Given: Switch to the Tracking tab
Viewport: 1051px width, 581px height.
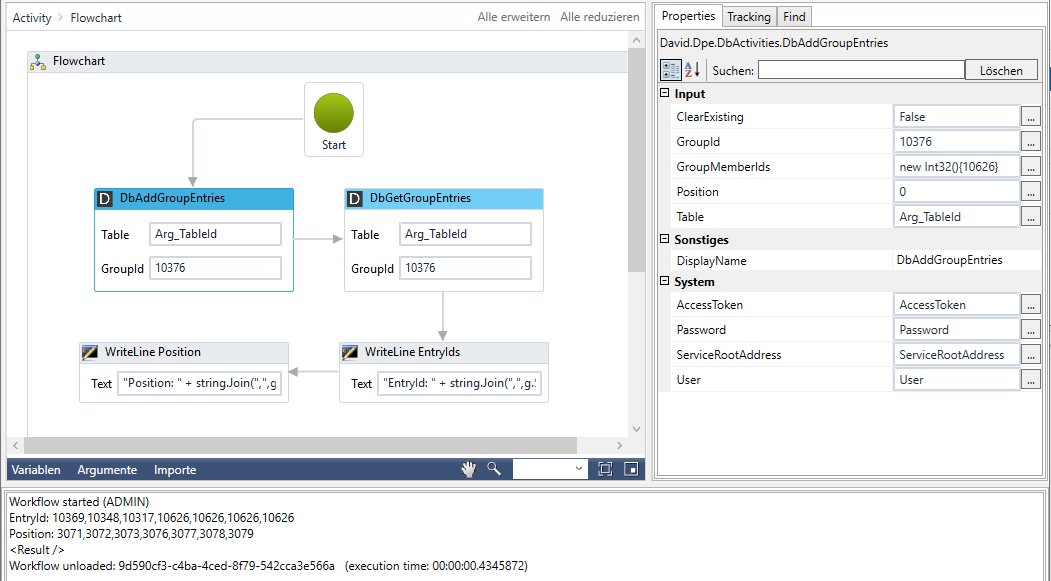Looking at the screenshot, I should [x=748, y=17].
